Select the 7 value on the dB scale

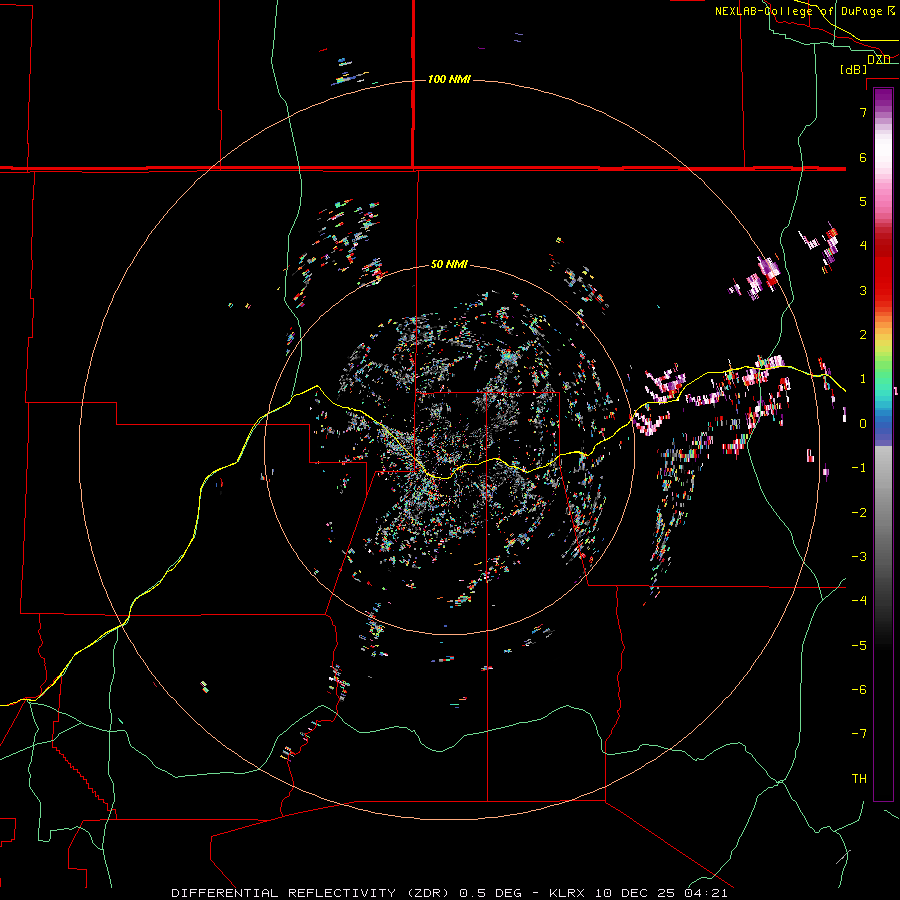pyautogui.click(x=863, y=112)
